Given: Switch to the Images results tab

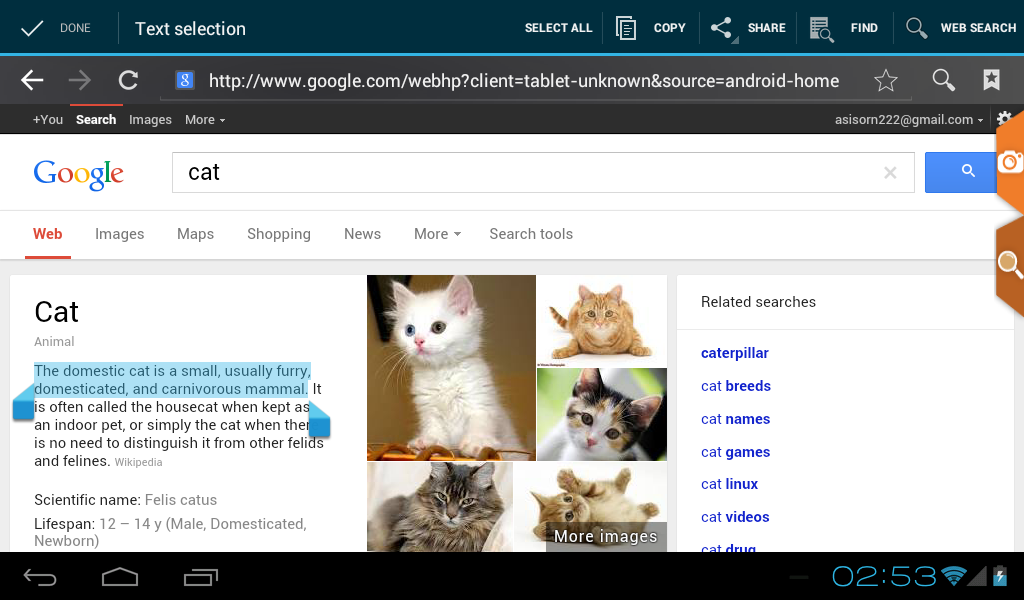Looking at the screenshot, I should [x=120, y=234].
